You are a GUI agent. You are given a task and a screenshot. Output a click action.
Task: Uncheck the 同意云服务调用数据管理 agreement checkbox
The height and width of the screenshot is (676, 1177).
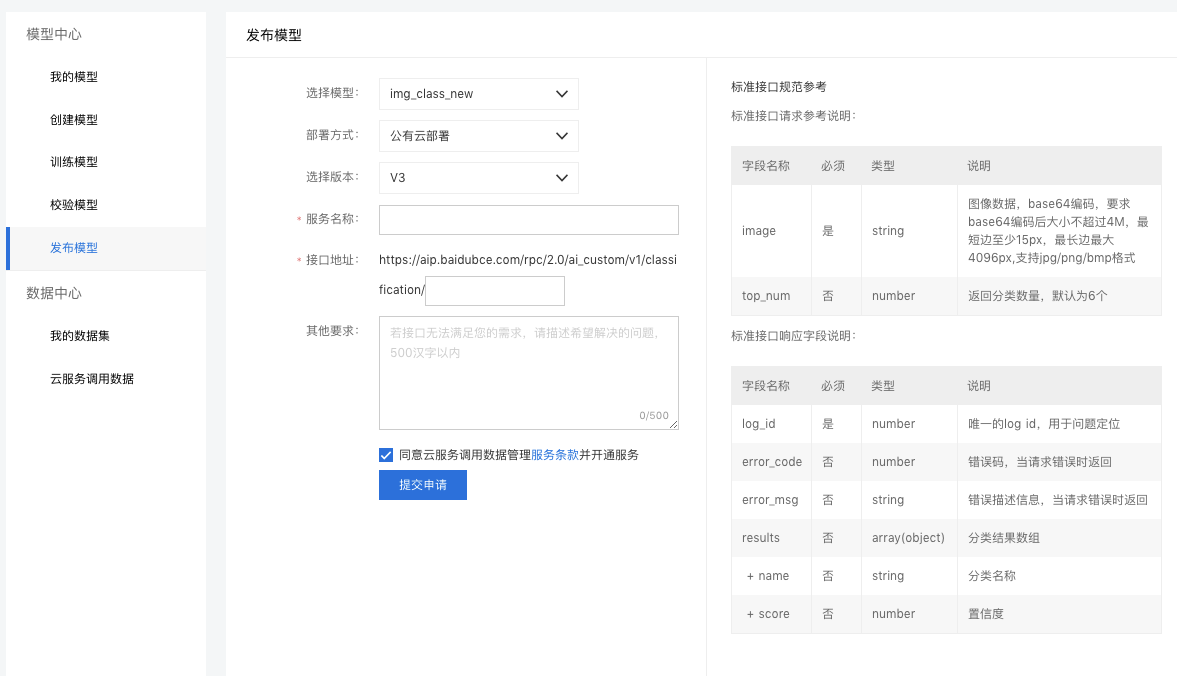pos(385,455)
